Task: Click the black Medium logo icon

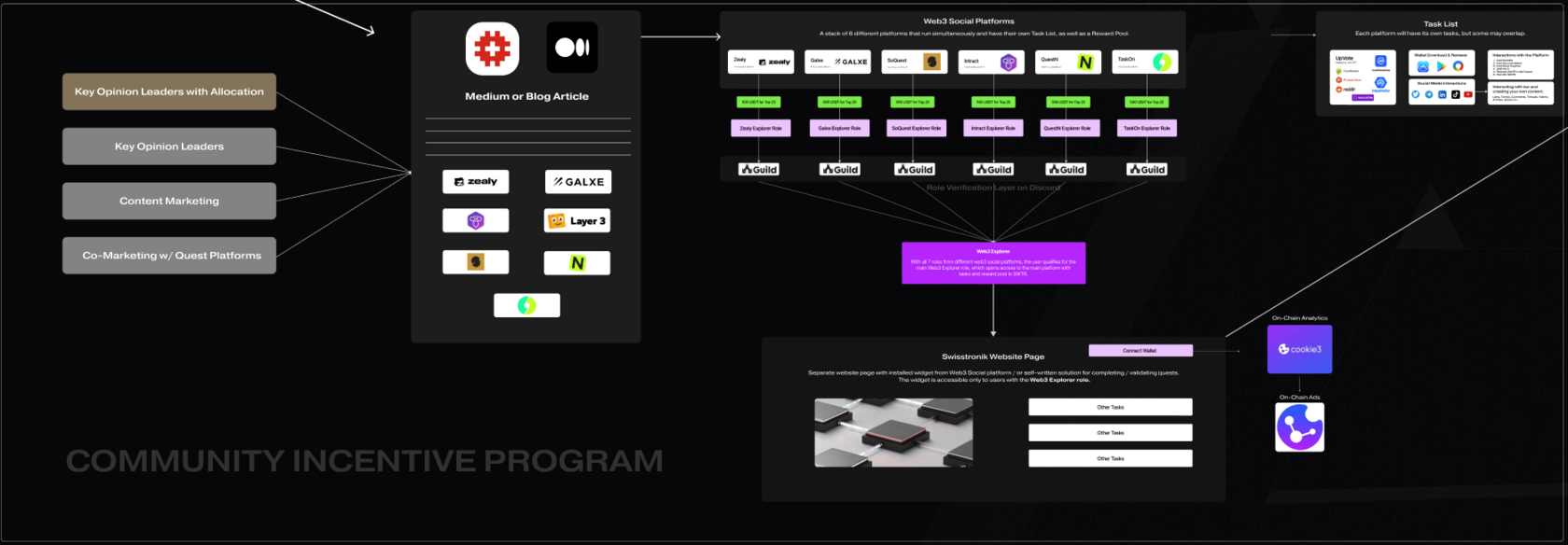Action: [571, 48]
